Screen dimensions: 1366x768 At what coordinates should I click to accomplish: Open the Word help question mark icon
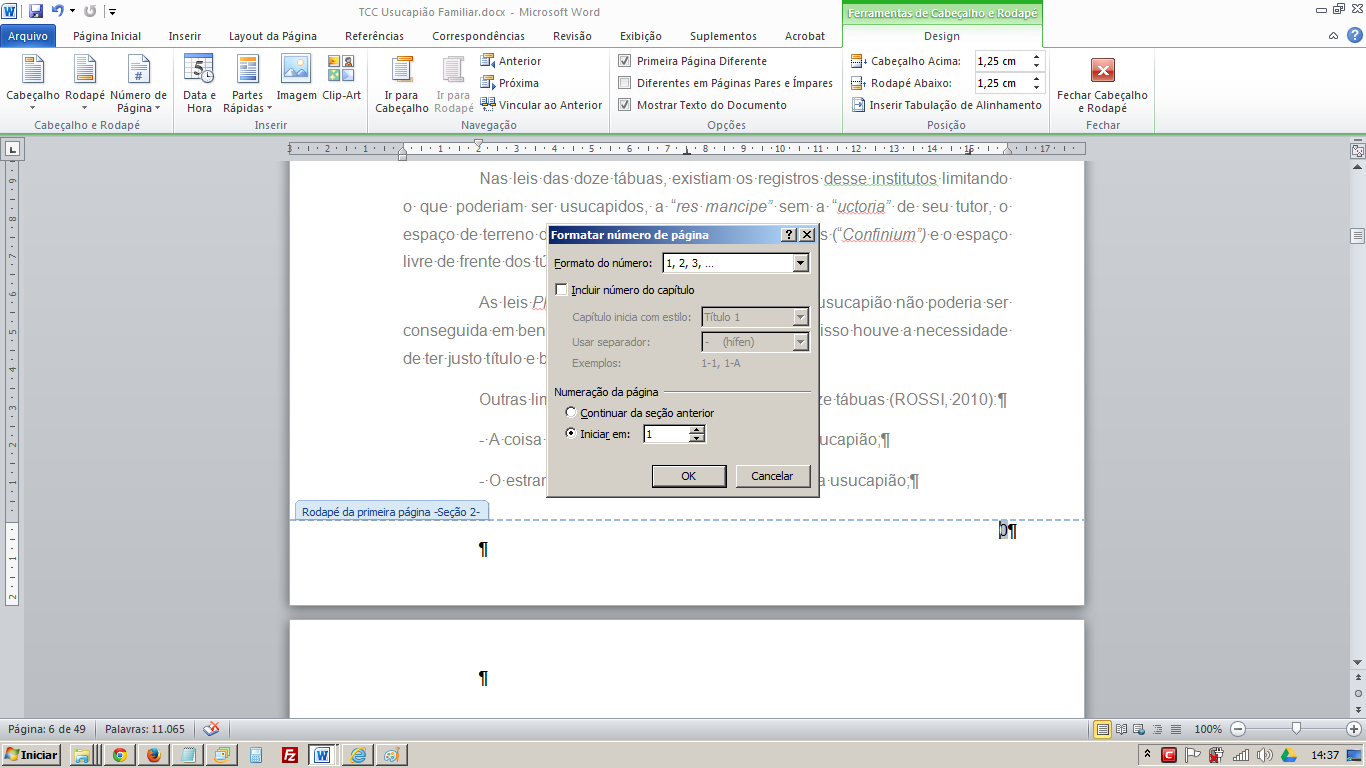[x=1352, y=36]
